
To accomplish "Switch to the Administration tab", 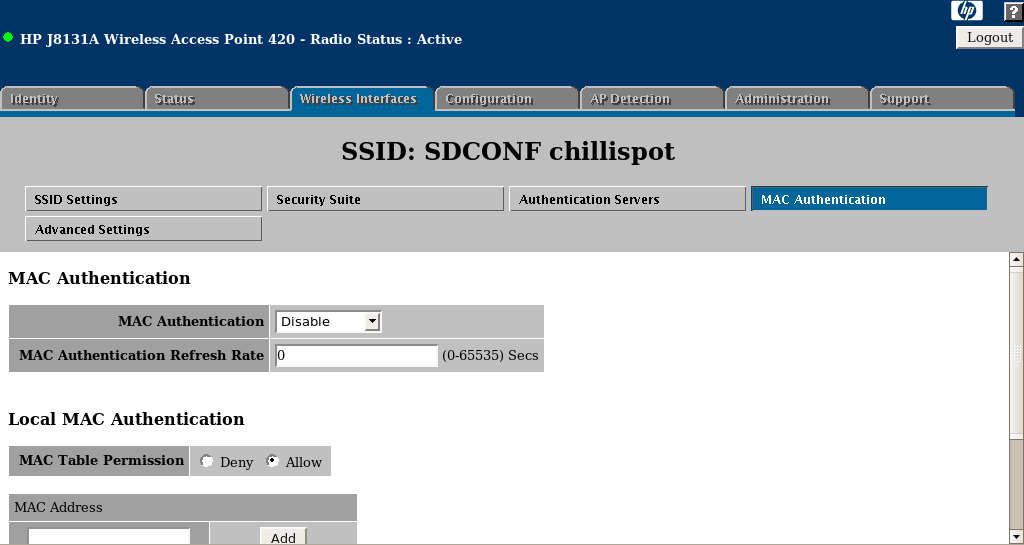I will click(x=795, y=99).
